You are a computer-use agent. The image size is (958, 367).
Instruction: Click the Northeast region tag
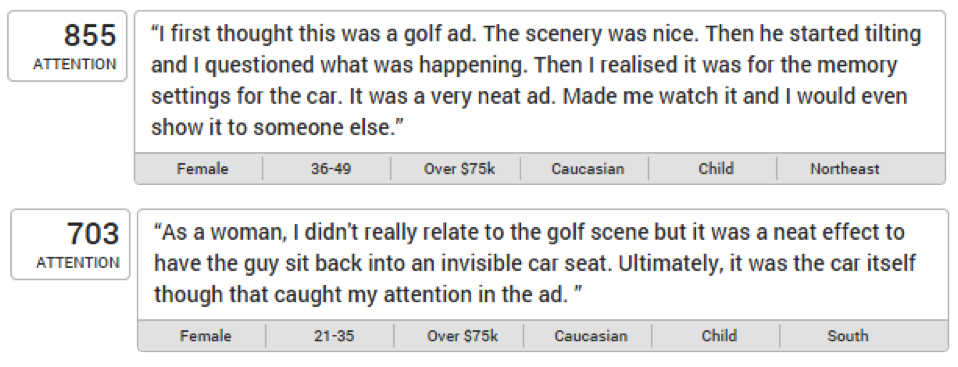point(844,169)
